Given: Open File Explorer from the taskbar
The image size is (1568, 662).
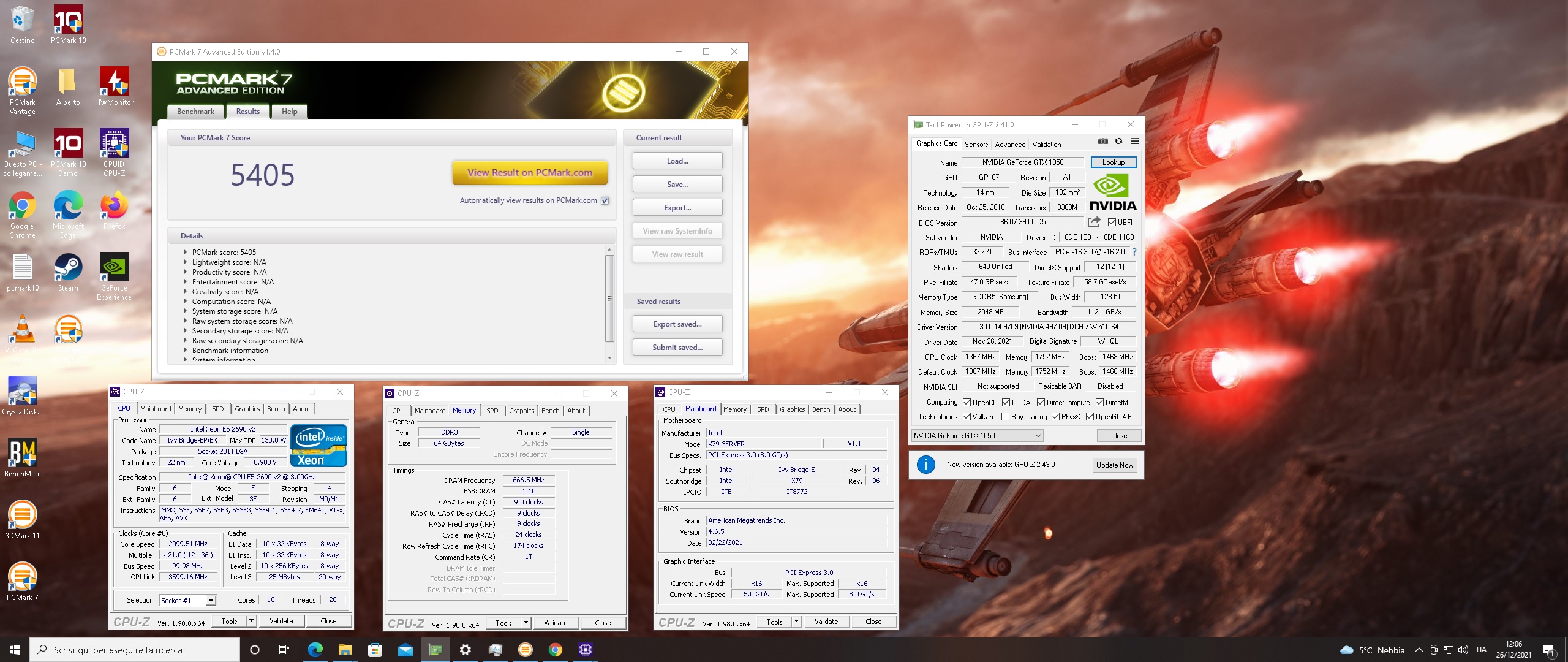Looking at the screenshot, I should coord(345,650).
